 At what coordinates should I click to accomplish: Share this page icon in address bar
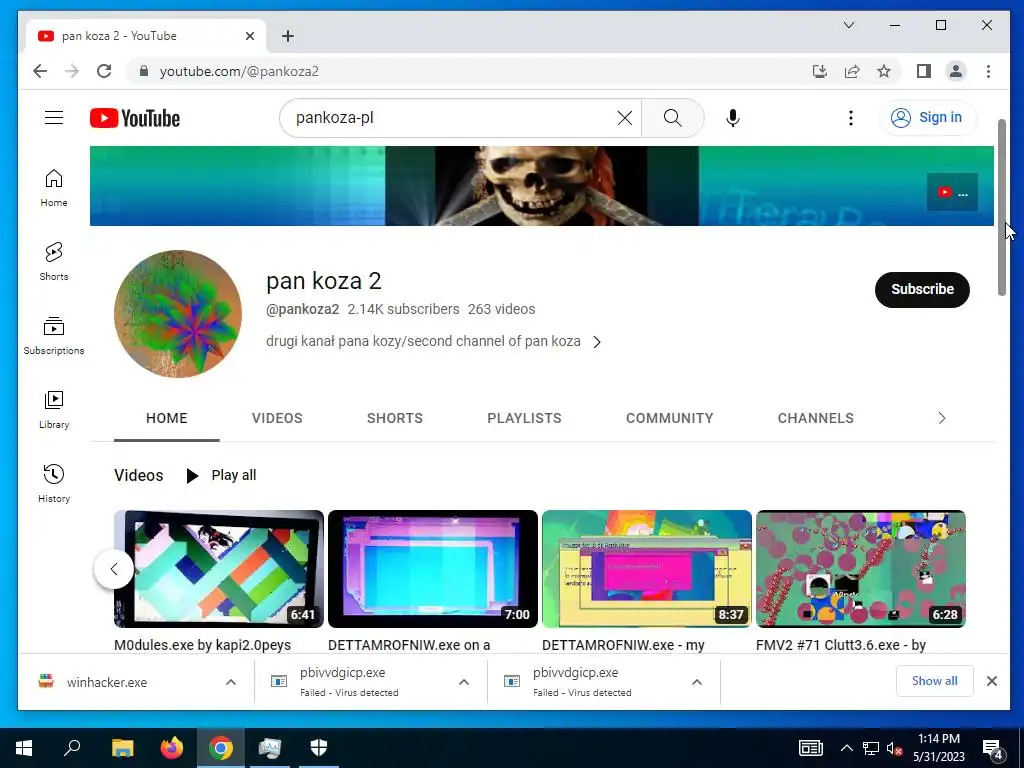852,71
